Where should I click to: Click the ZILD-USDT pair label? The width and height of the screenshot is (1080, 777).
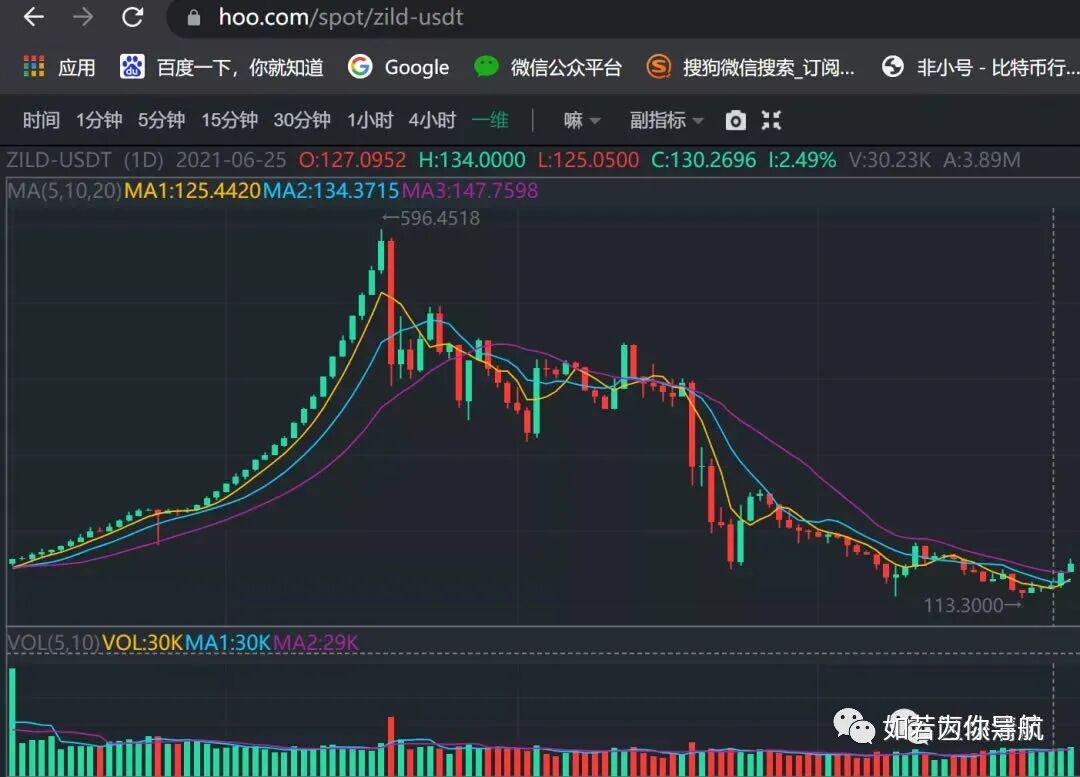(59, 160)
